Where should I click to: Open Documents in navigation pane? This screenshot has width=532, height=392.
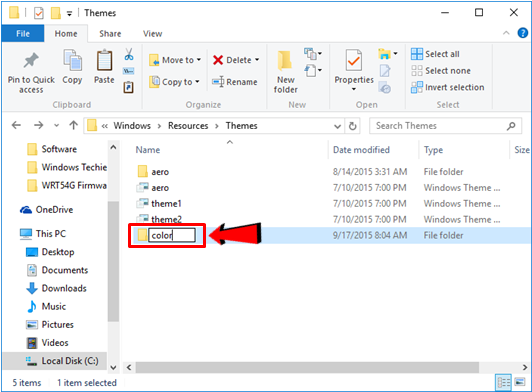tap(57, 270)
